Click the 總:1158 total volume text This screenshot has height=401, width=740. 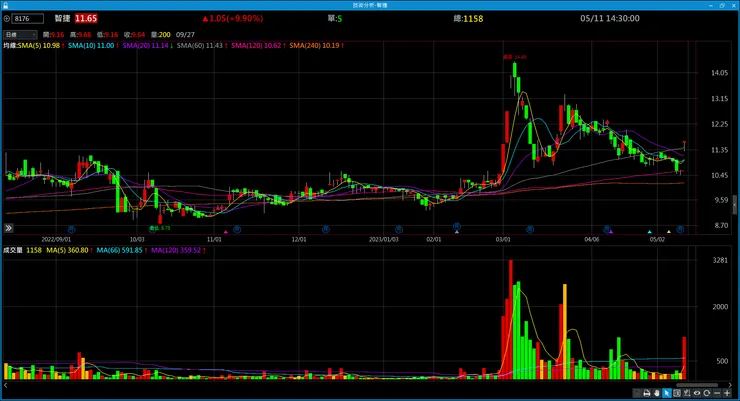click(468, 19)
